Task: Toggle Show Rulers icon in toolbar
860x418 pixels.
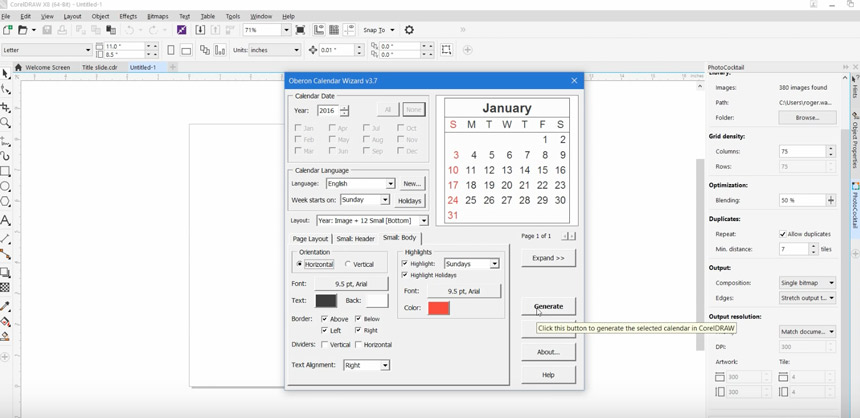Action: 318,30
